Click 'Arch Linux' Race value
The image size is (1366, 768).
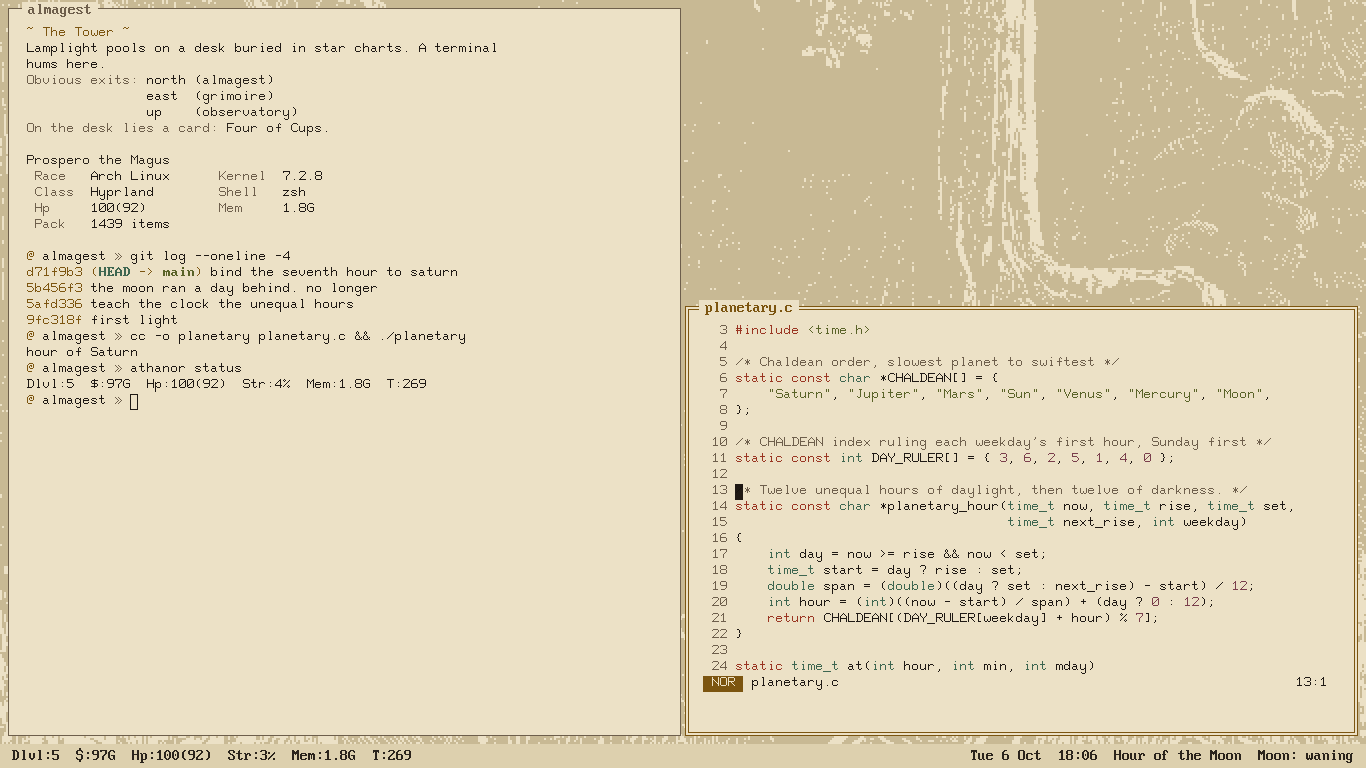pyautogui.click(x=130, y=176)
